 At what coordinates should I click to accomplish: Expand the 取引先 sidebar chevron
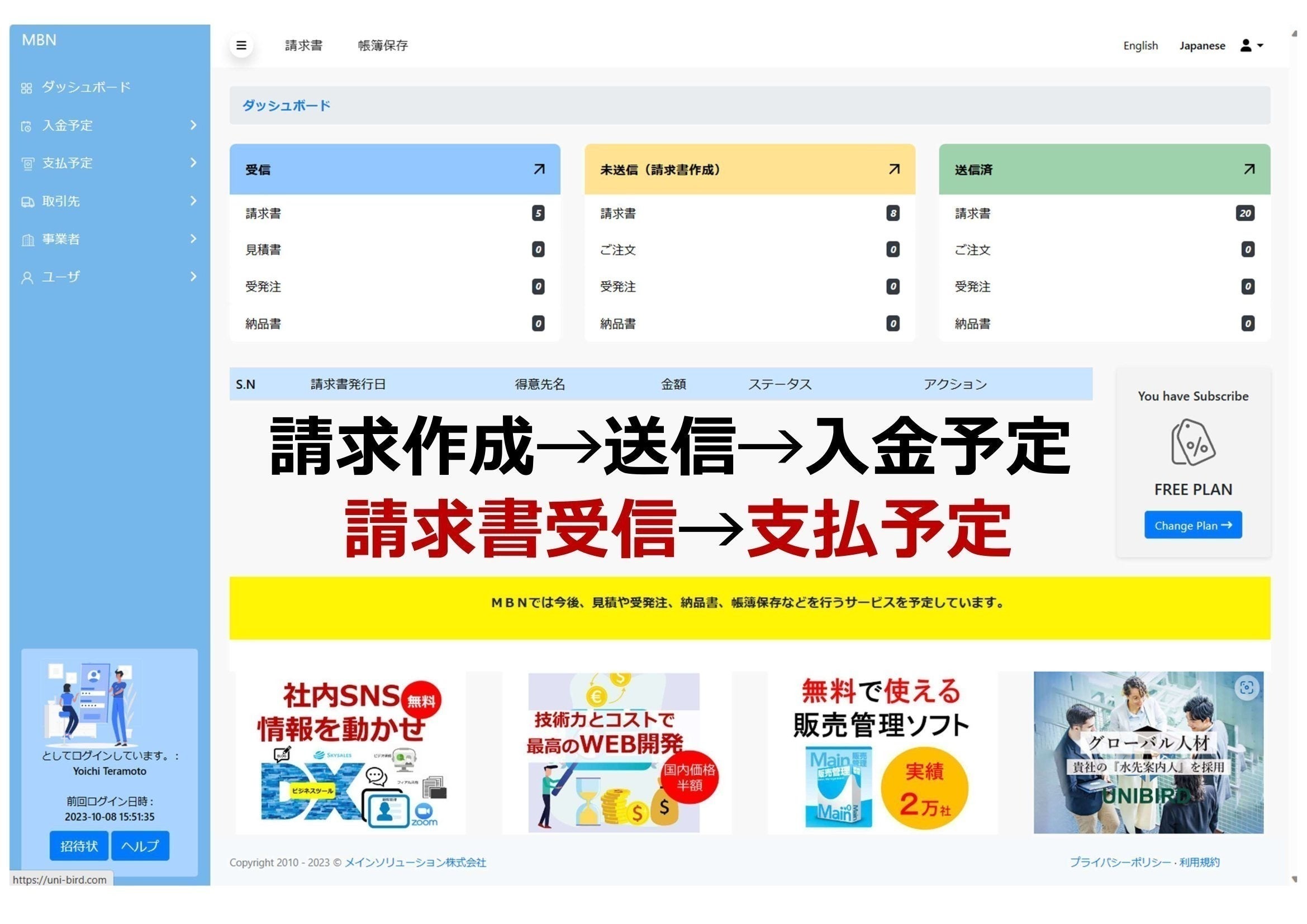point(193,201)
